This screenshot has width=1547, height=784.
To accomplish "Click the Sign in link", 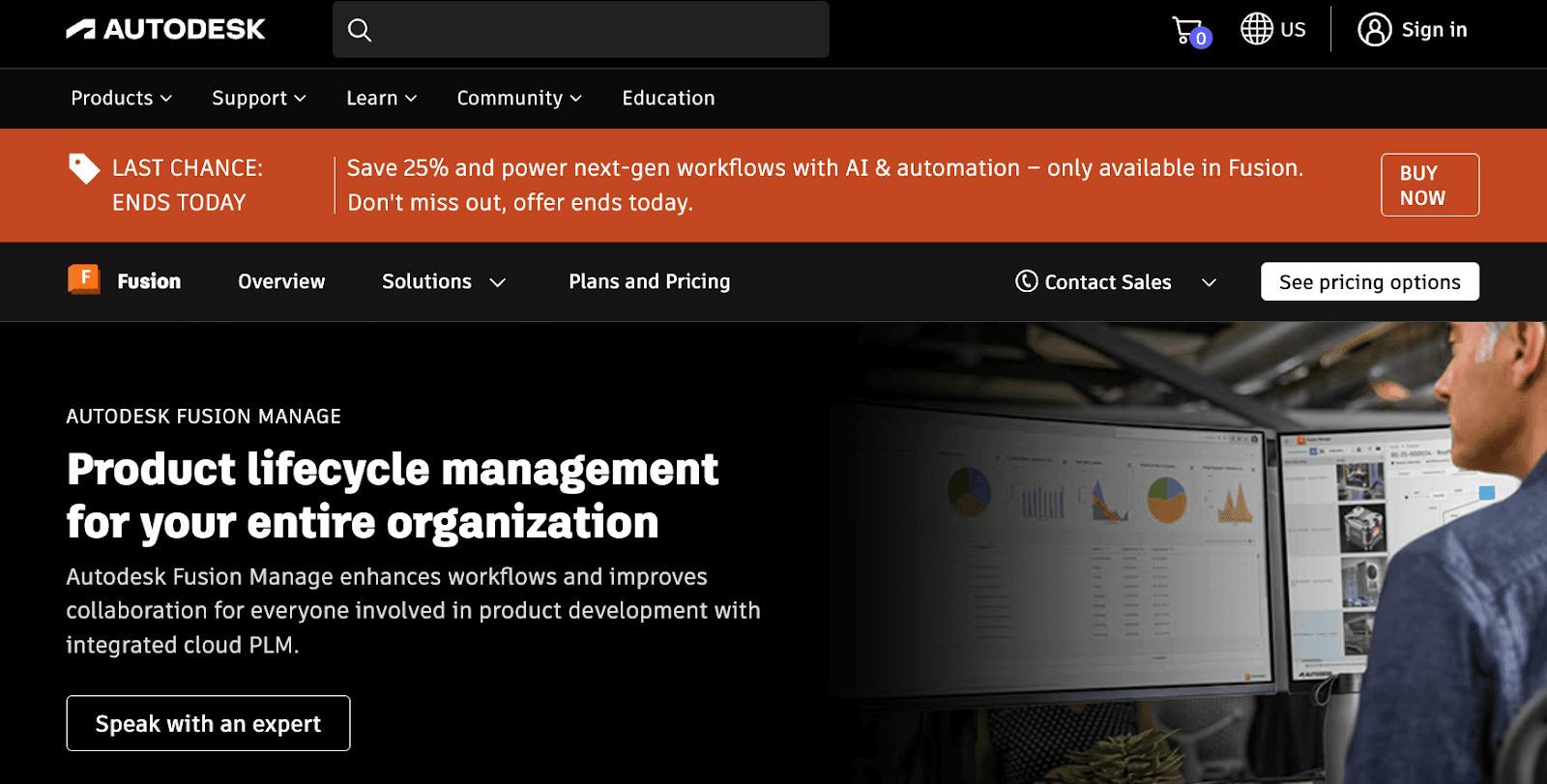I will click(1434, 30).
